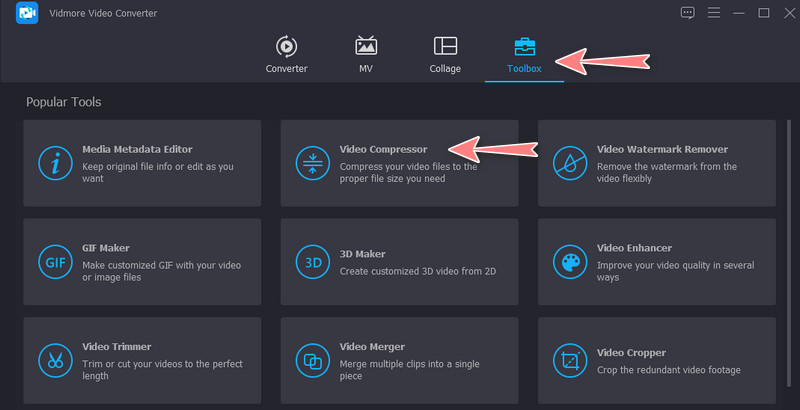Image resolution: width=800 pixels, height=410 pixels.
Task: Open the feedback chat icon in title bar
Action: (687, 13)
